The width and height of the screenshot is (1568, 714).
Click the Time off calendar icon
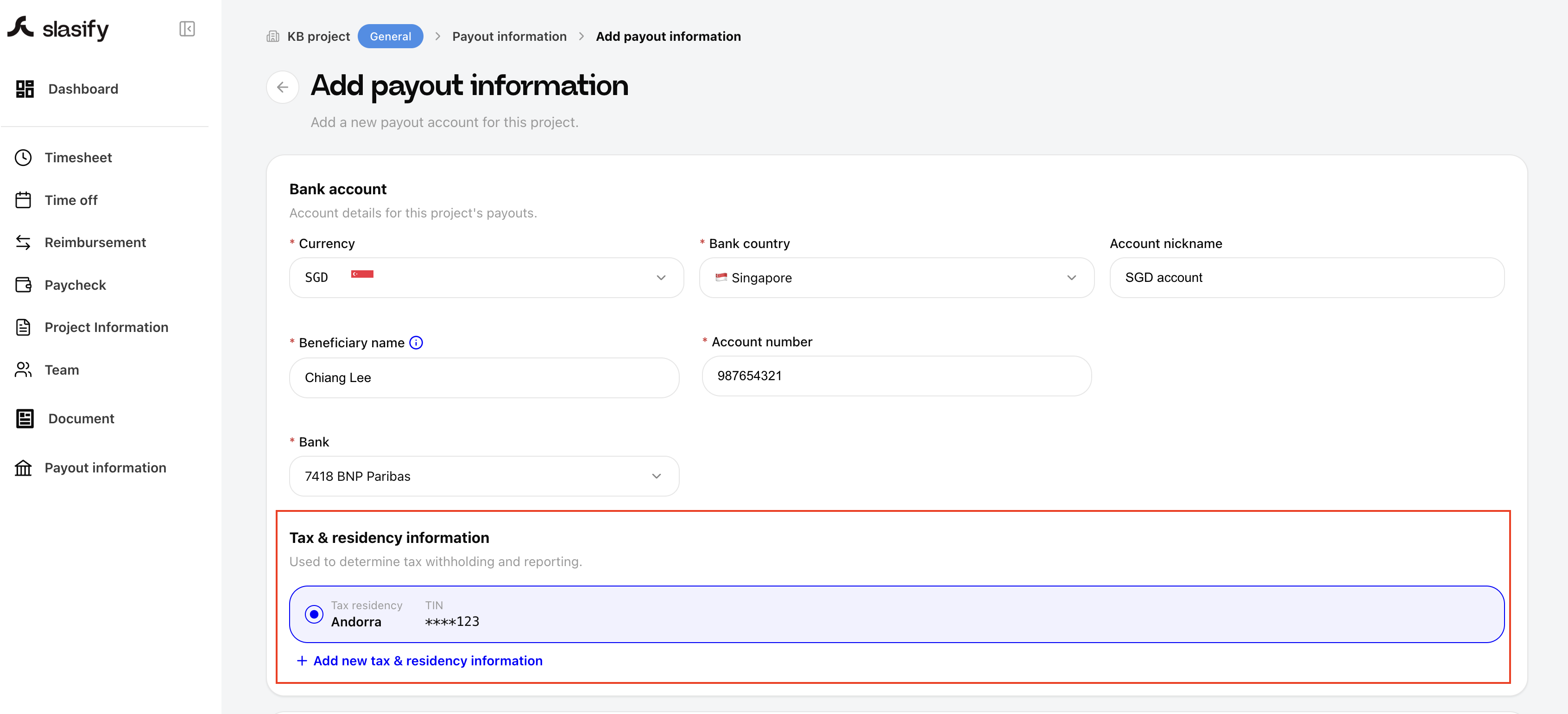pyautogui.click(x=23, y=200)
